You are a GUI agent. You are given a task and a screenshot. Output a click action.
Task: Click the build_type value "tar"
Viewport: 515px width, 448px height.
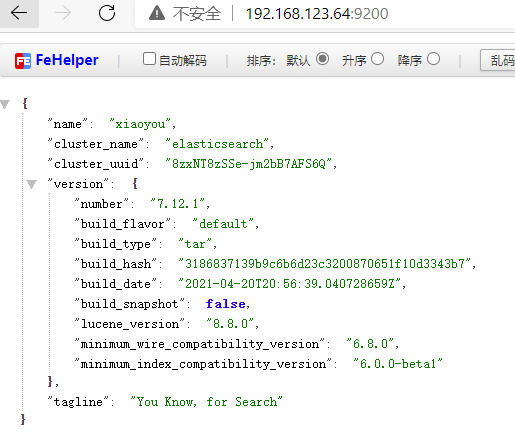coord(195,244)
